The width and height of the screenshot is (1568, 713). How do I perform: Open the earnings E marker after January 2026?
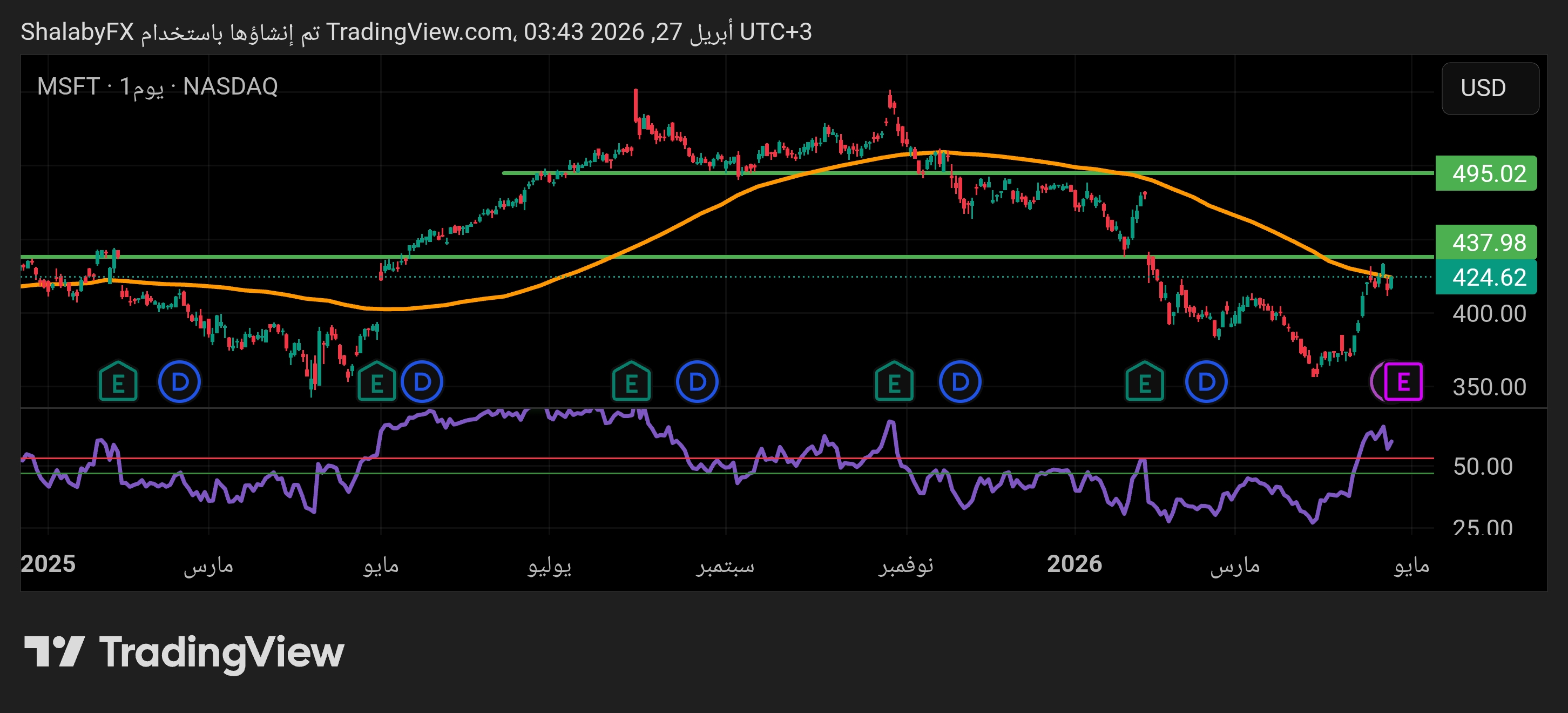pos(1144,382)
